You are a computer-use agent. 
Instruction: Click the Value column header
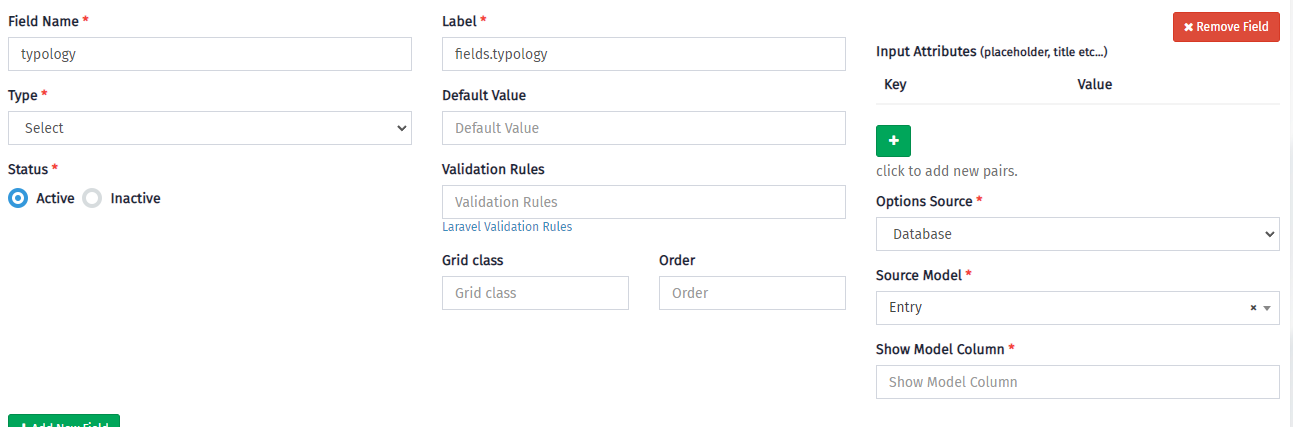tap(1094, 85)
